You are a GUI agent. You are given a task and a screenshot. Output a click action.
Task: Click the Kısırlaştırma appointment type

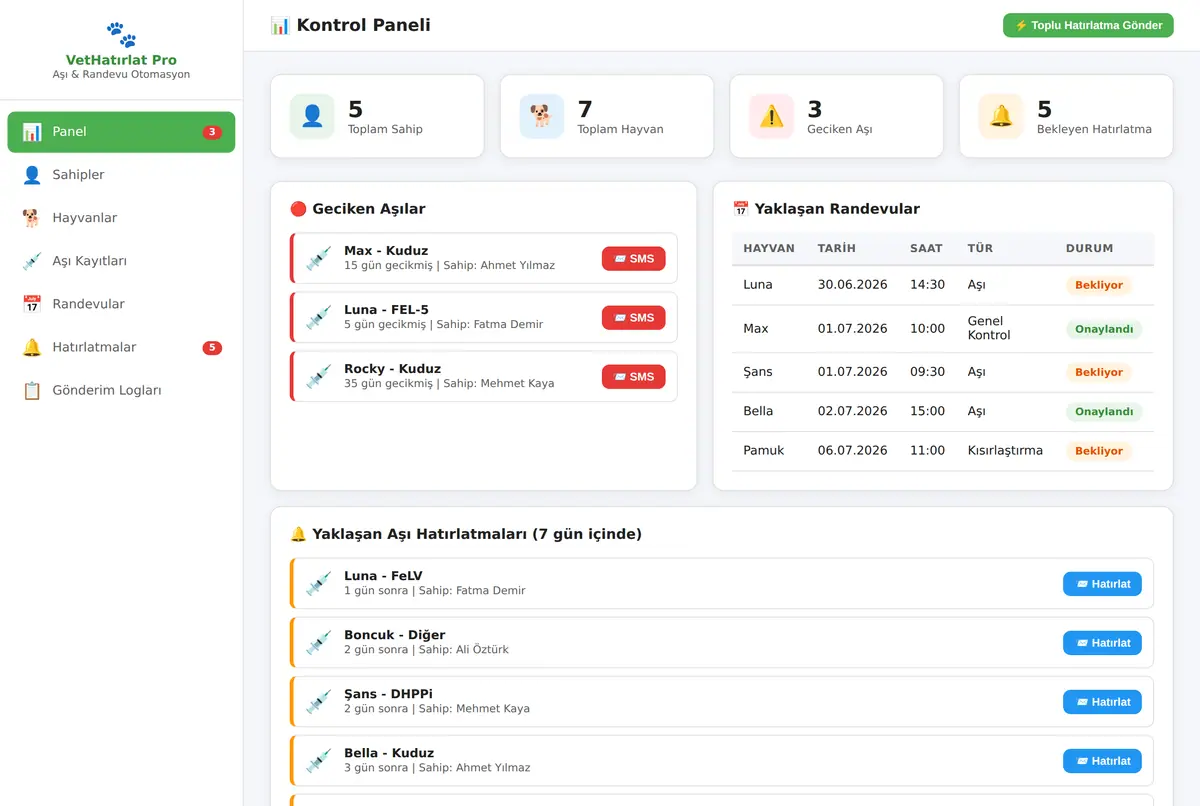tap(1005, 451)
